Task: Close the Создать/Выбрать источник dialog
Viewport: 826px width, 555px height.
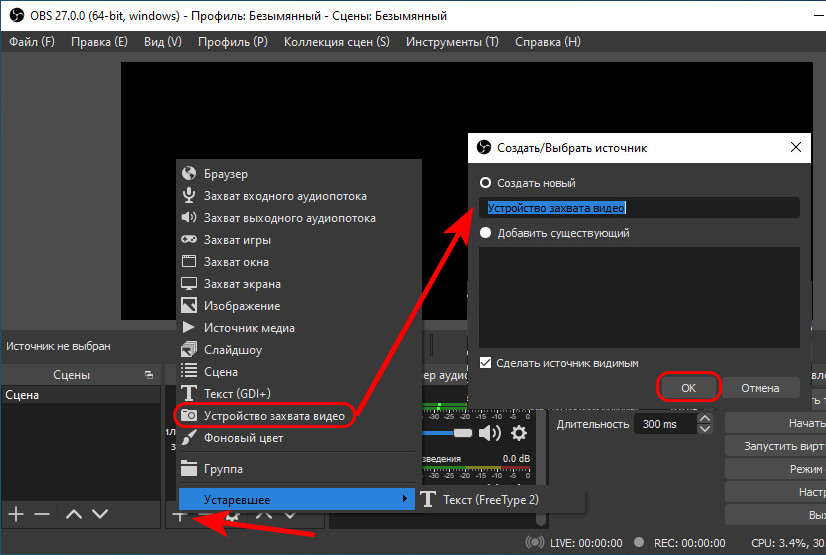Action: 796,147
